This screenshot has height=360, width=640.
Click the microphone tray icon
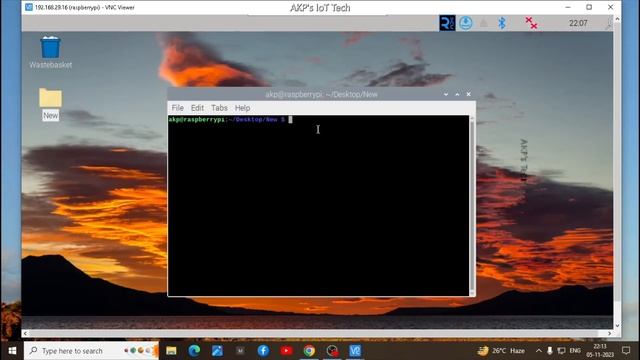tap(550, 351)
